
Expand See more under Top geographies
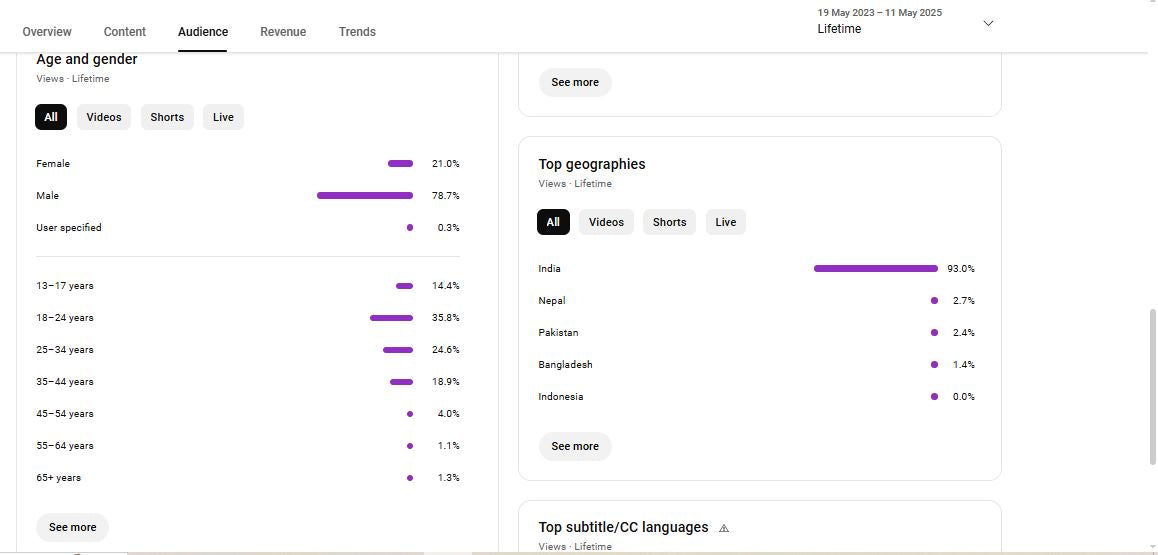(x=575, y=446)
